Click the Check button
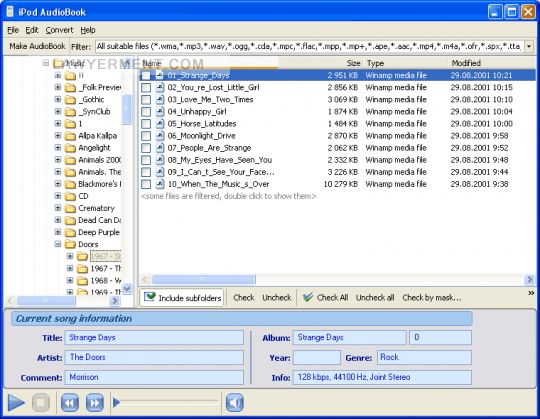This screenshot has height=419, width=540. coord(243,297)
